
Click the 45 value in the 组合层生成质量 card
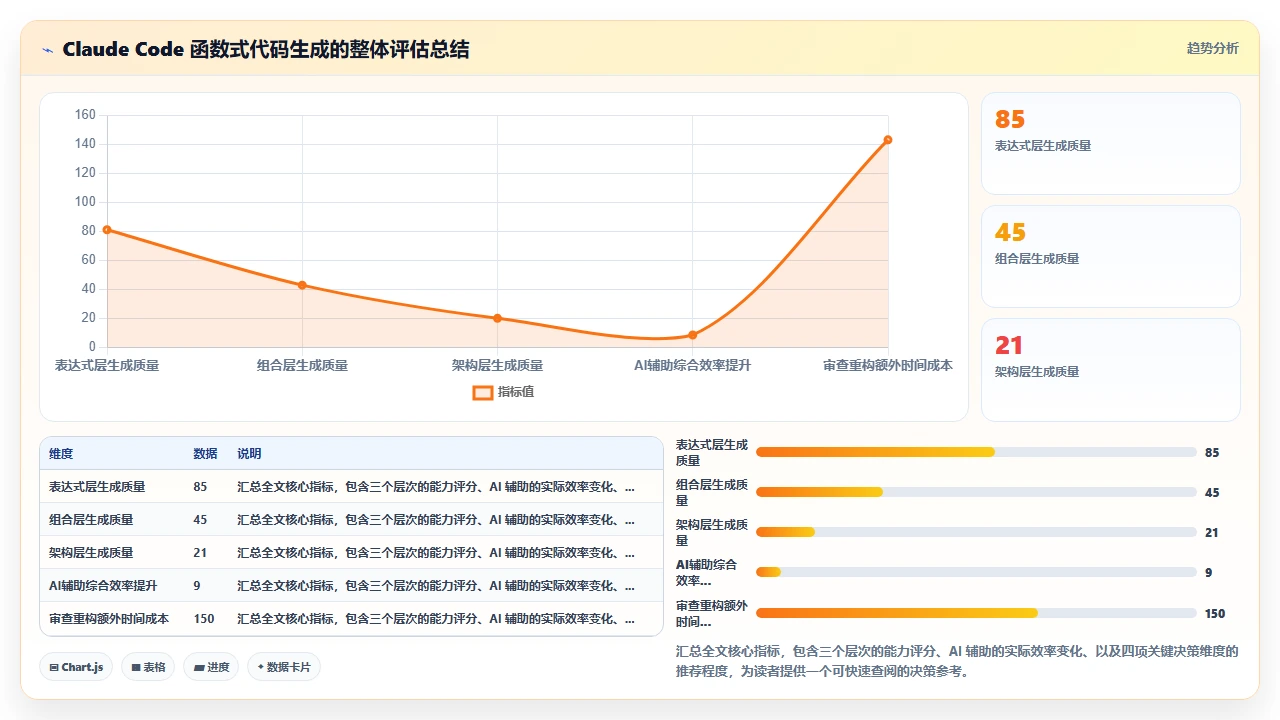coord(1010,232)
